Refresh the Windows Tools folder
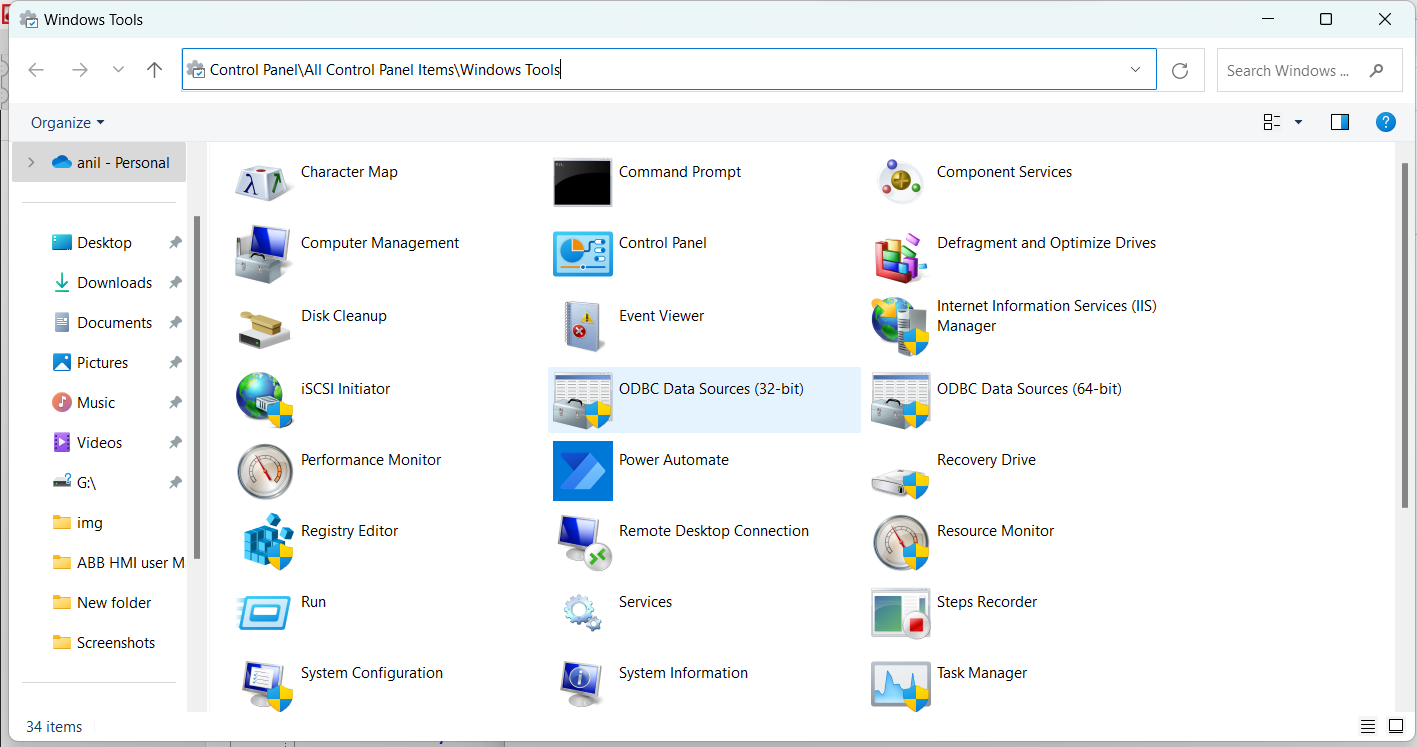The height and width of the screenshot is (747, 1417). 1180,70
